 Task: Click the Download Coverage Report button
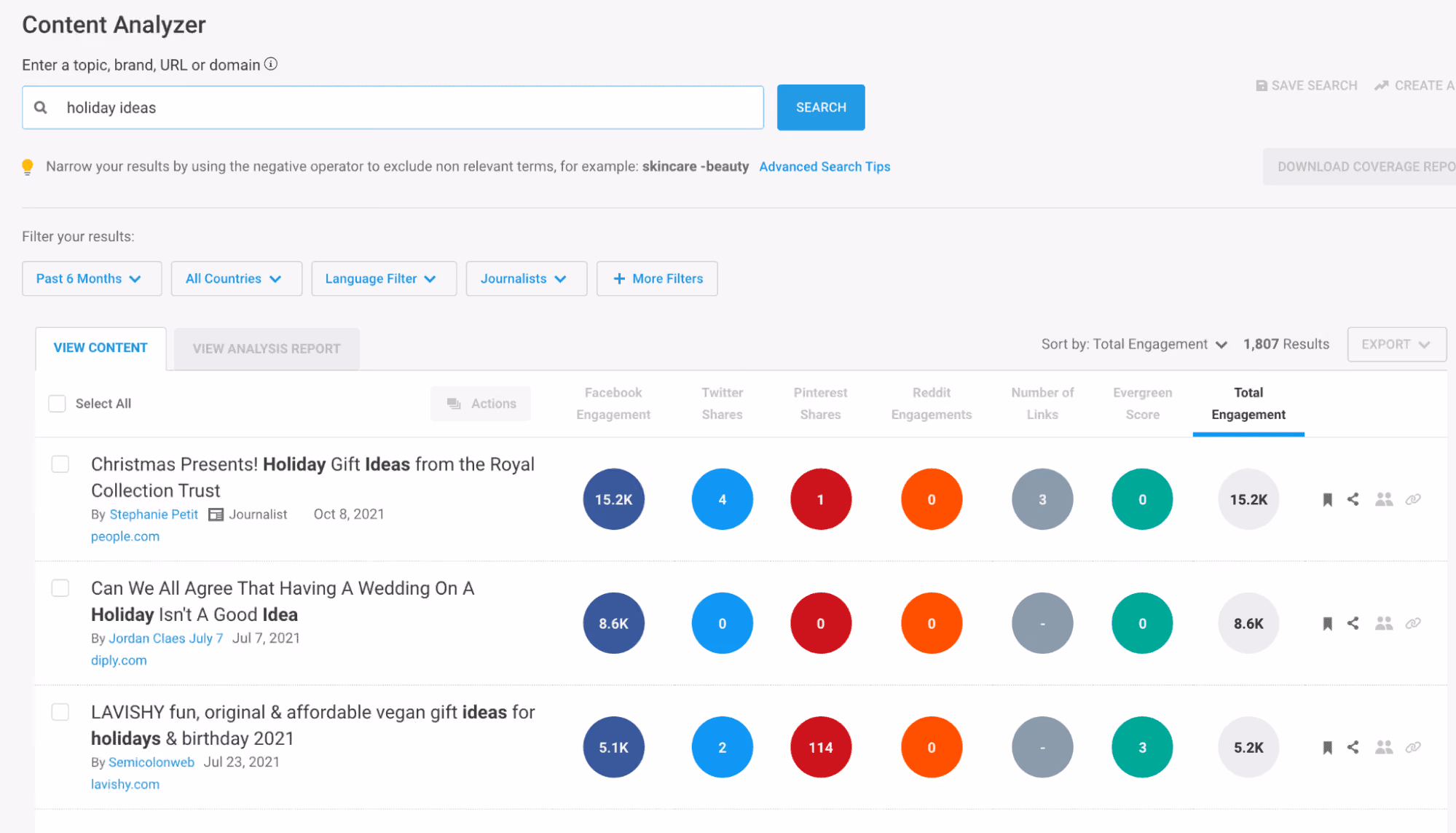point(1359,167)
